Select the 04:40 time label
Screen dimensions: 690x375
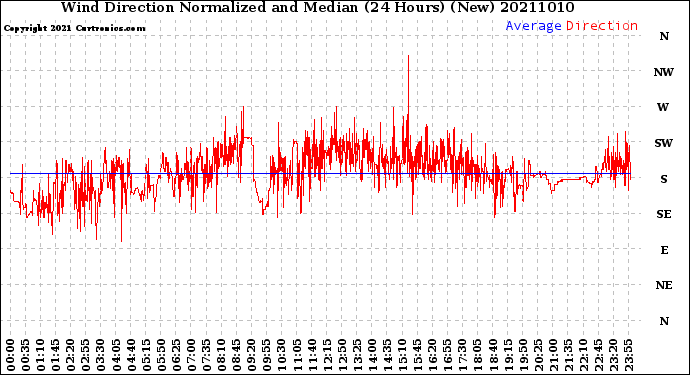click(132, 355)
